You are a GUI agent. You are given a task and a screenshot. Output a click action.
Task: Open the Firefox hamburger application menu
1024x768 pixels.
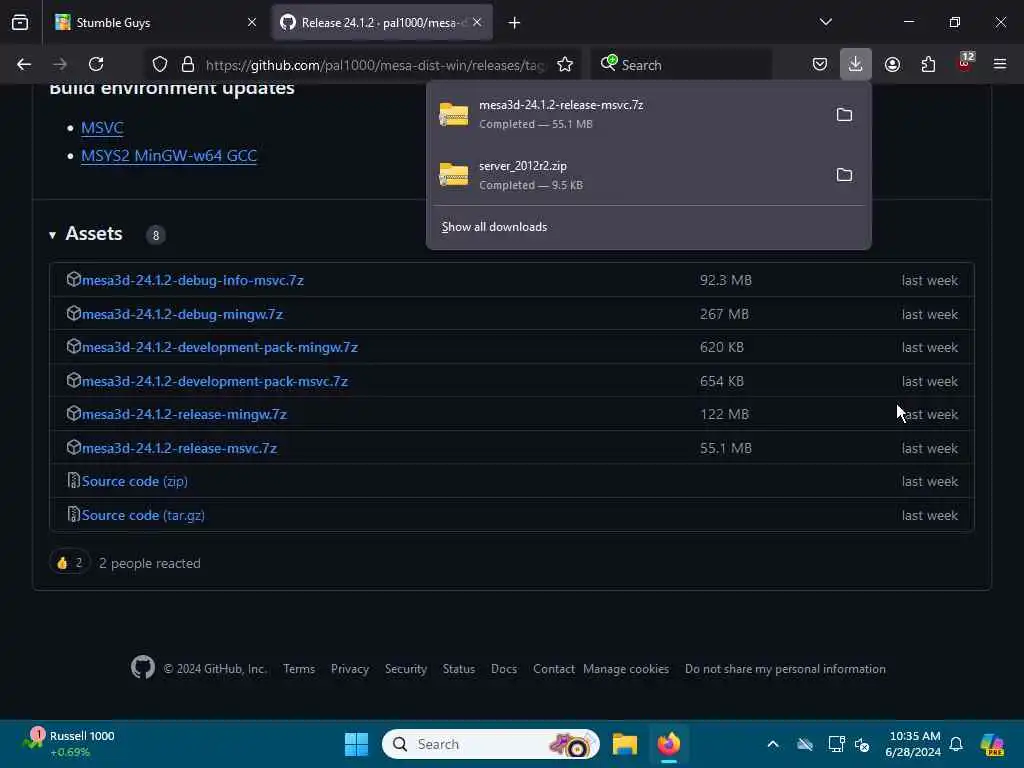click(x=1000, y=64)
